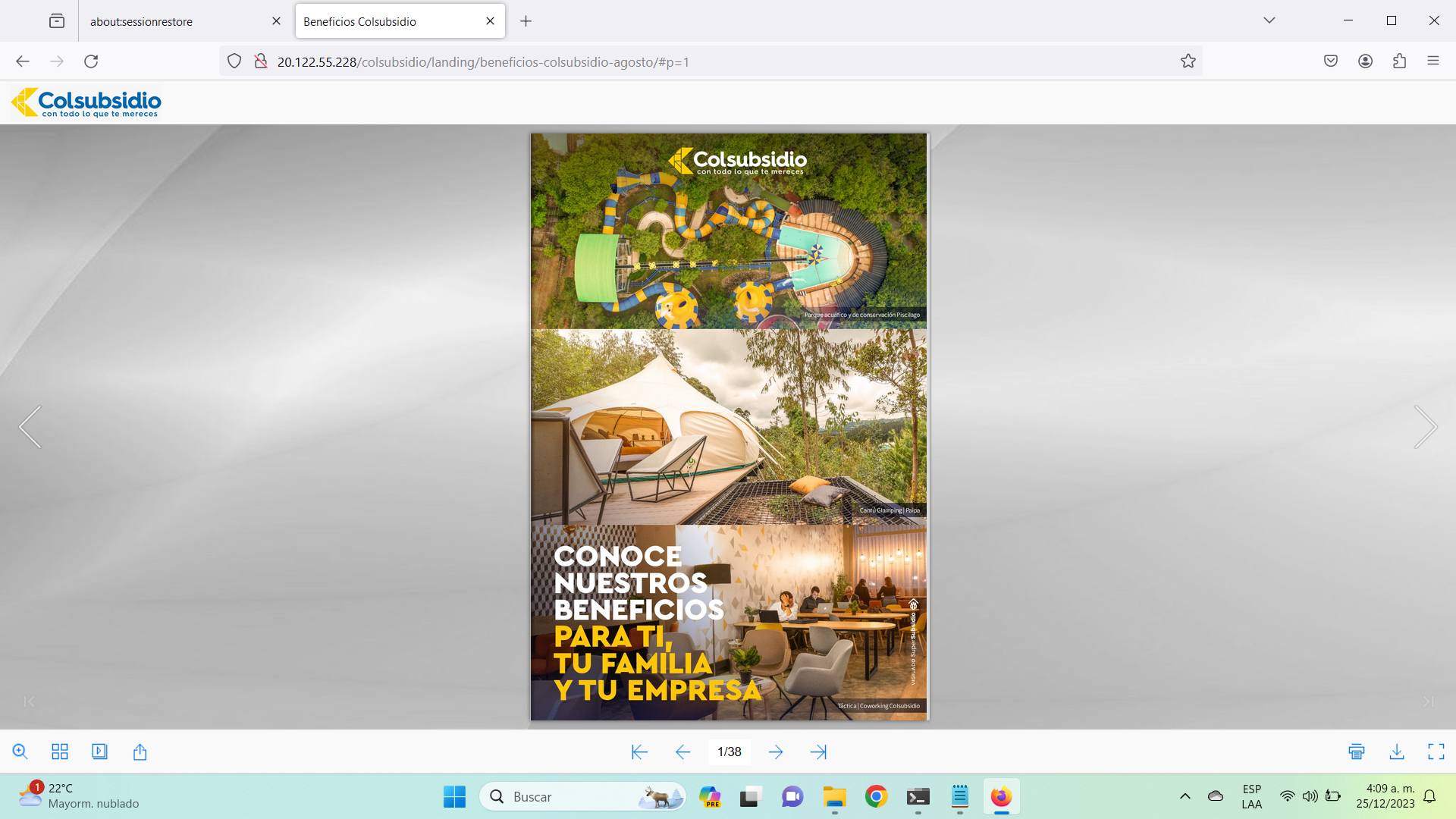Jump to the last page
This screenshot has width=1456, height=819.
tap(818, 752)
